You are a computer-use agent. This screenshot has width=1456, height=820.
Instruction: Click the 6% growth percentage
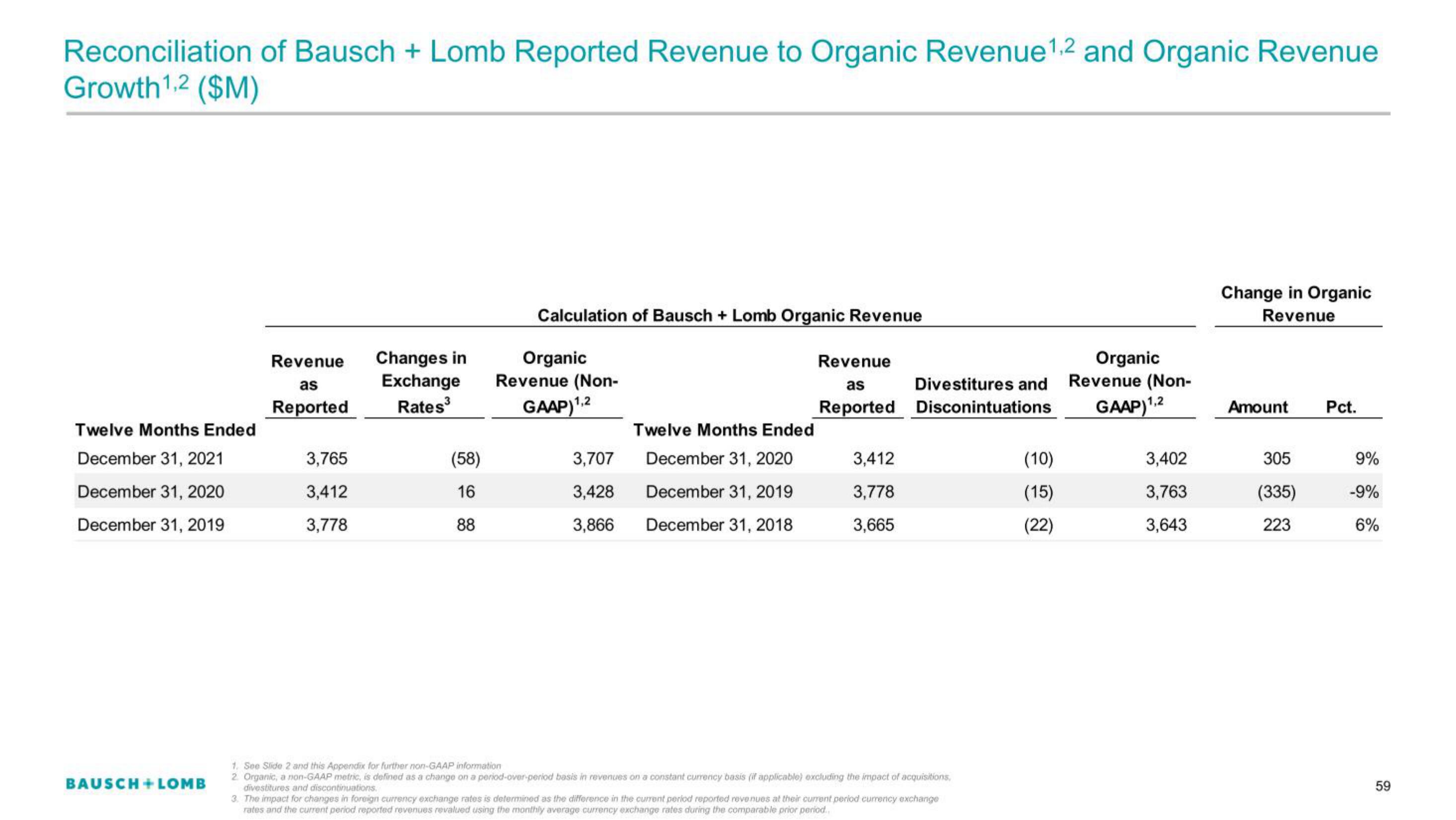tap(1367, 525)
